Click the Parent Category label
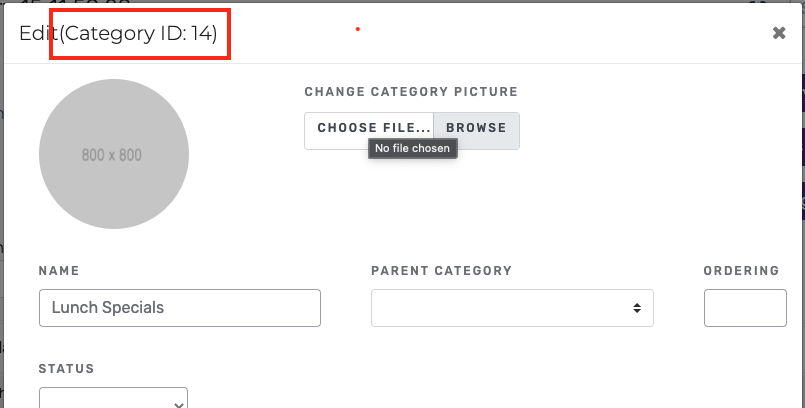Viewport: 805px width, 408px height. [442, 270]
